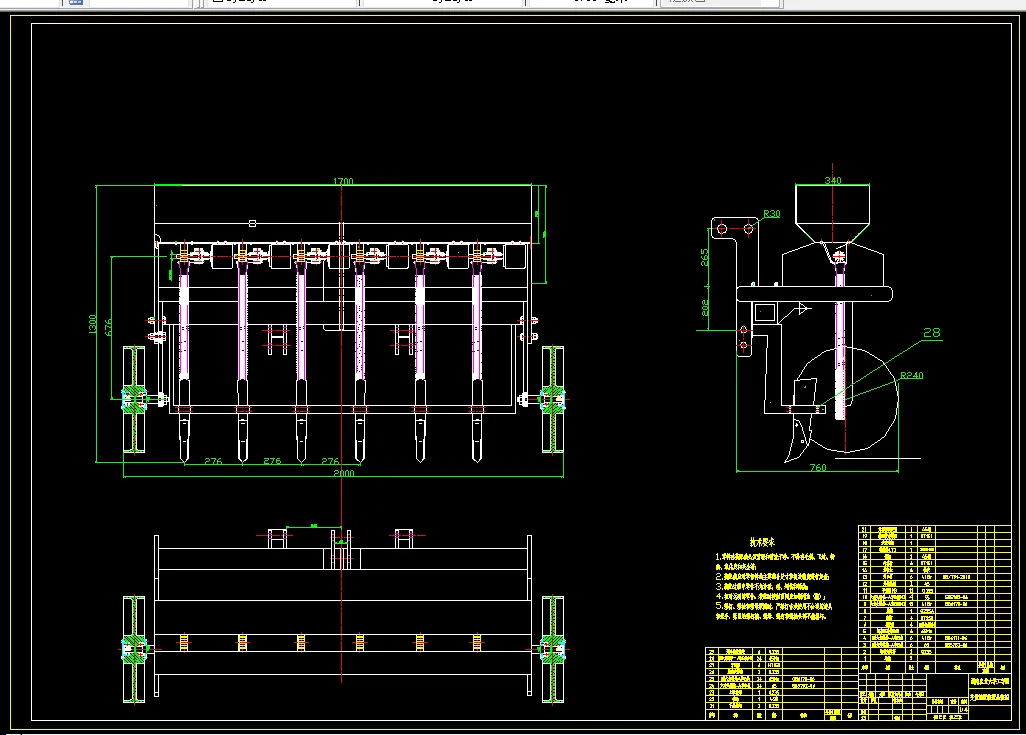This screenshot has height=735, width=1026.
Task: Pick the 676 vertical dimension text
Action: (x=108, y=327)
